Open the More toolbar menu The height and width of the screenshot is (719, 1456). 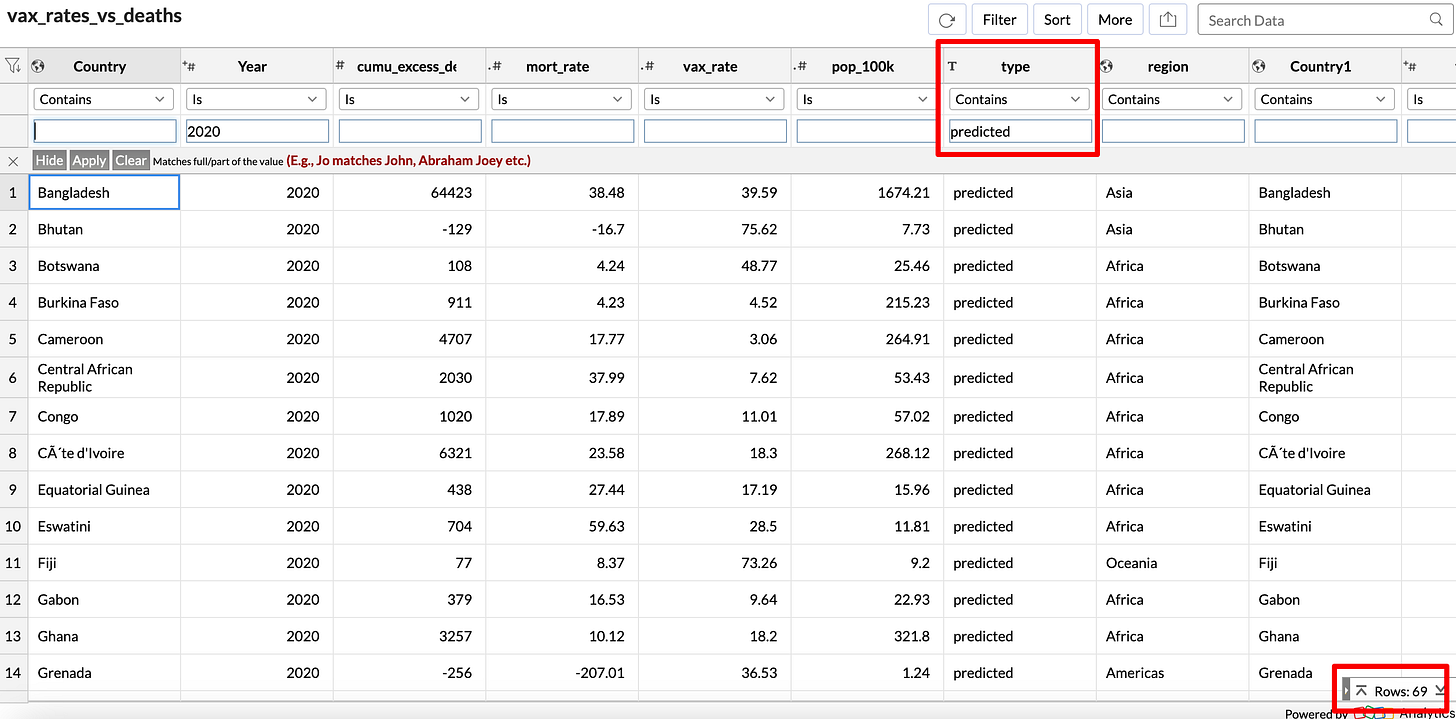tap(1115, 20)
